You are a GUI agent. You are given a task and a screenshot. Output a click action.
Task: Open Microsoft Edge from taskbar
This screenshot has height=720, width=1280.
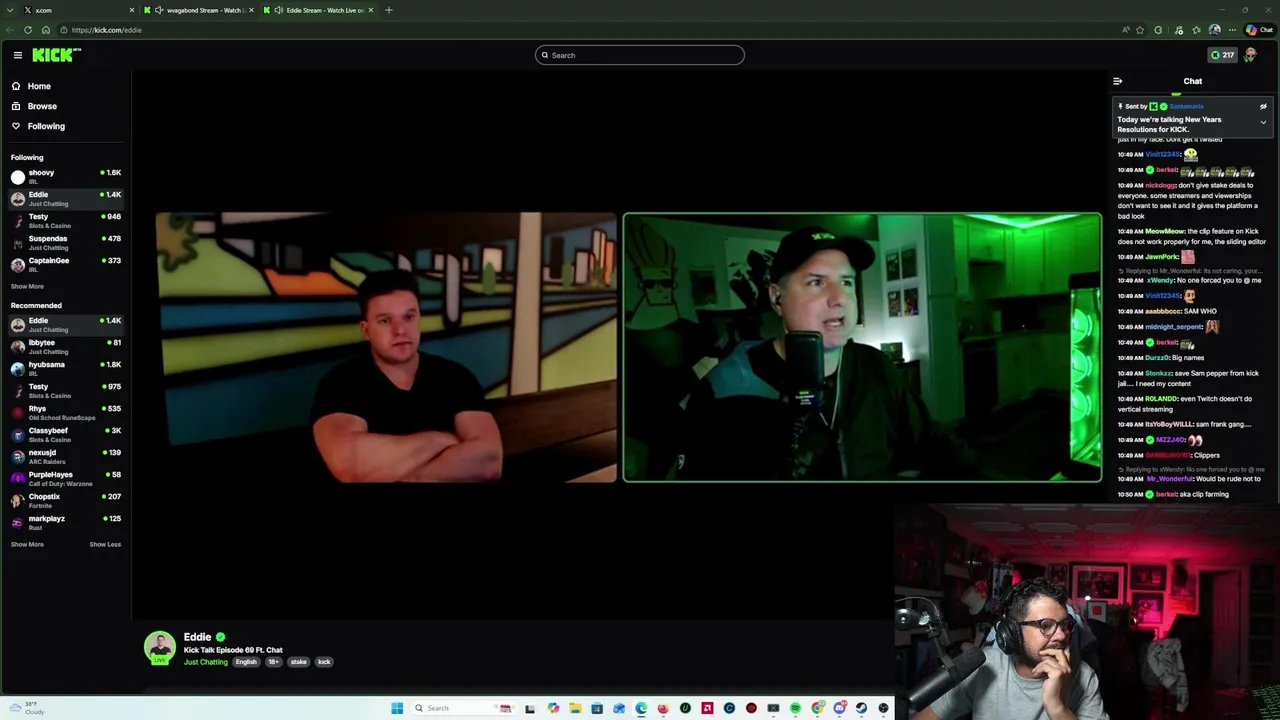click(x=641, y=708)
